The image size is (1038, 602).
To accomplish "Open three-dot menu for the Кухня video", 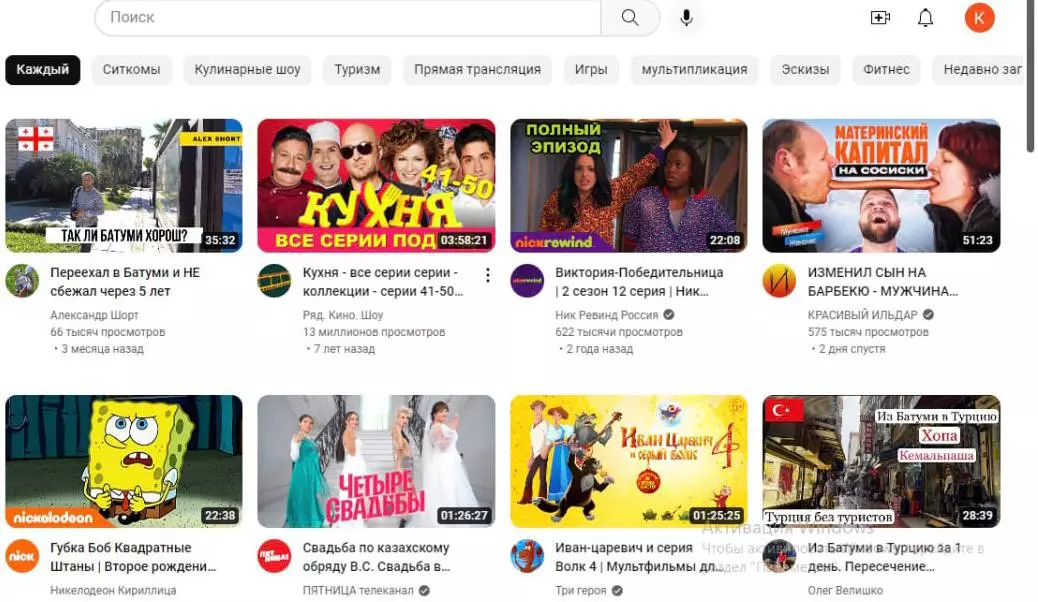I will (488, 275).
